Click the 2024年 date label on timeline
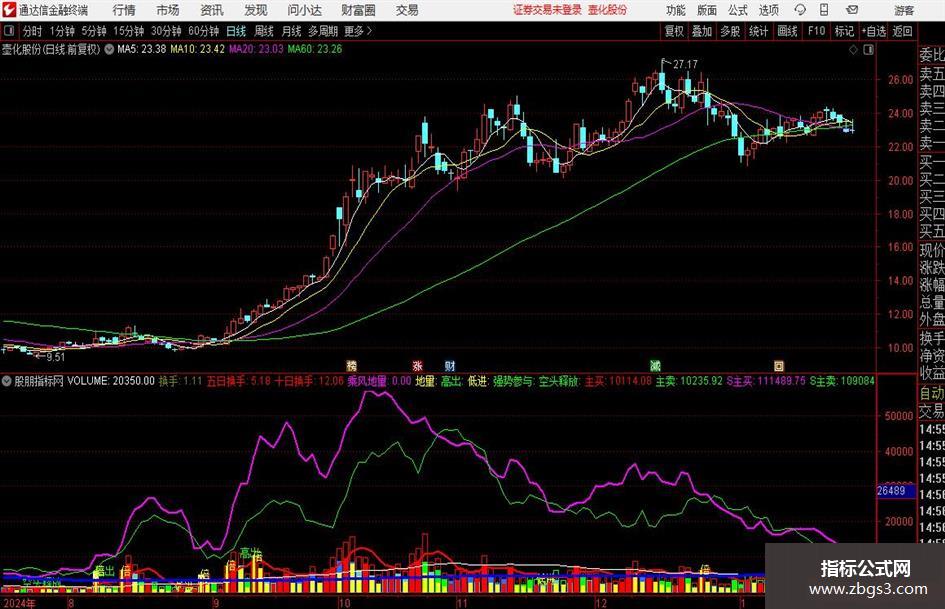 [x=19, y=603]
